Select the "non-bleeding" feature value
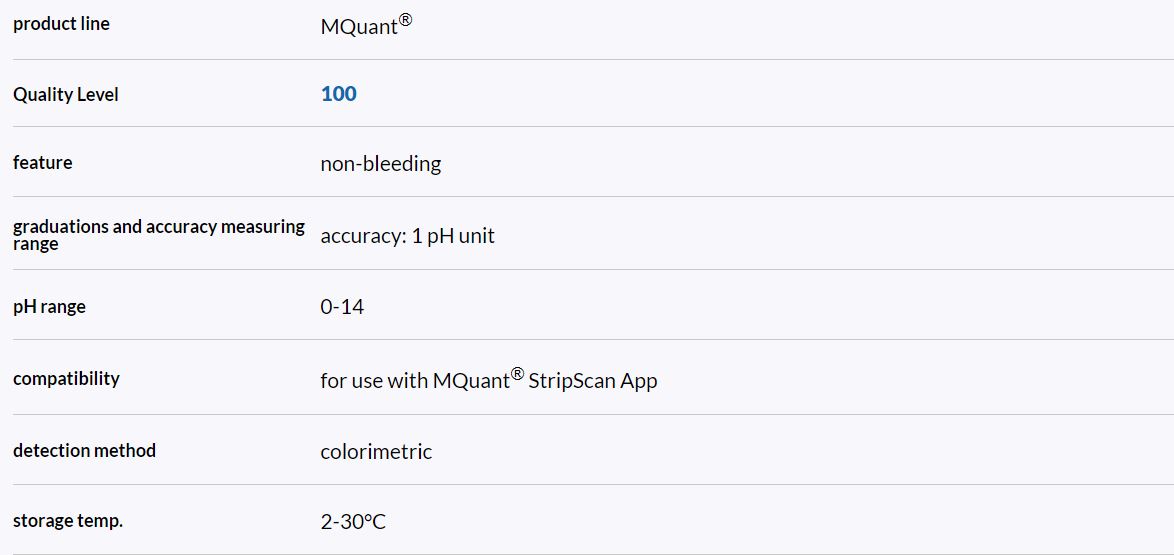This screenshot has width=1174, height=555. point(380,164)
